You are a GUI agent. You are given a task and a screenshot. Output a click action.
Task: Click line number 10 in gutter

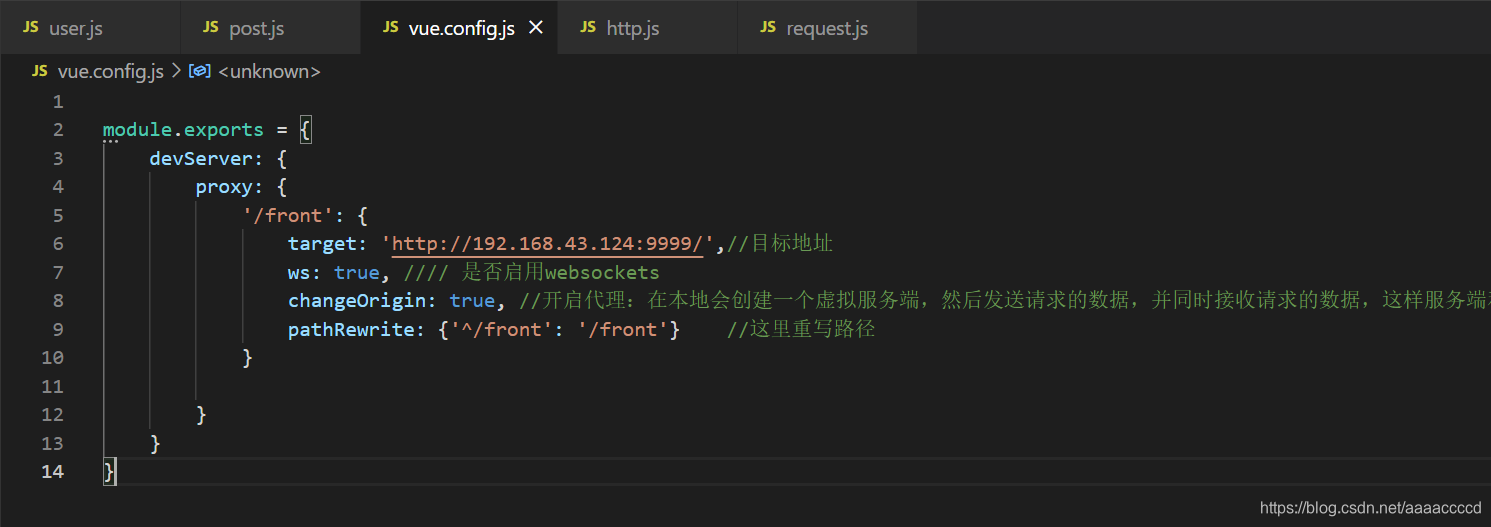click(52, 358)
